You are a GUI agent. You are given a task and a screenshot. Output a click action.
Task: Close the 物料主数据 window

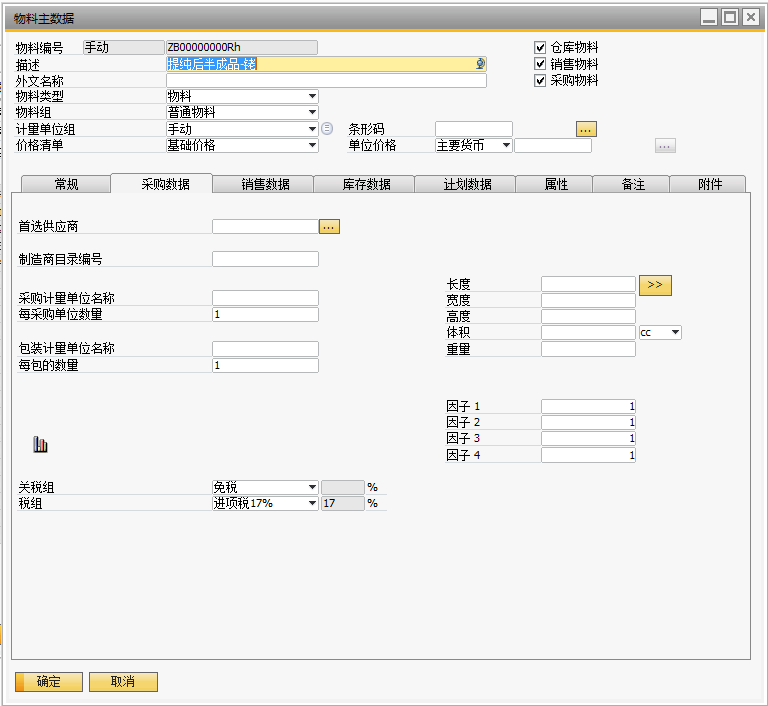[751, 17]
